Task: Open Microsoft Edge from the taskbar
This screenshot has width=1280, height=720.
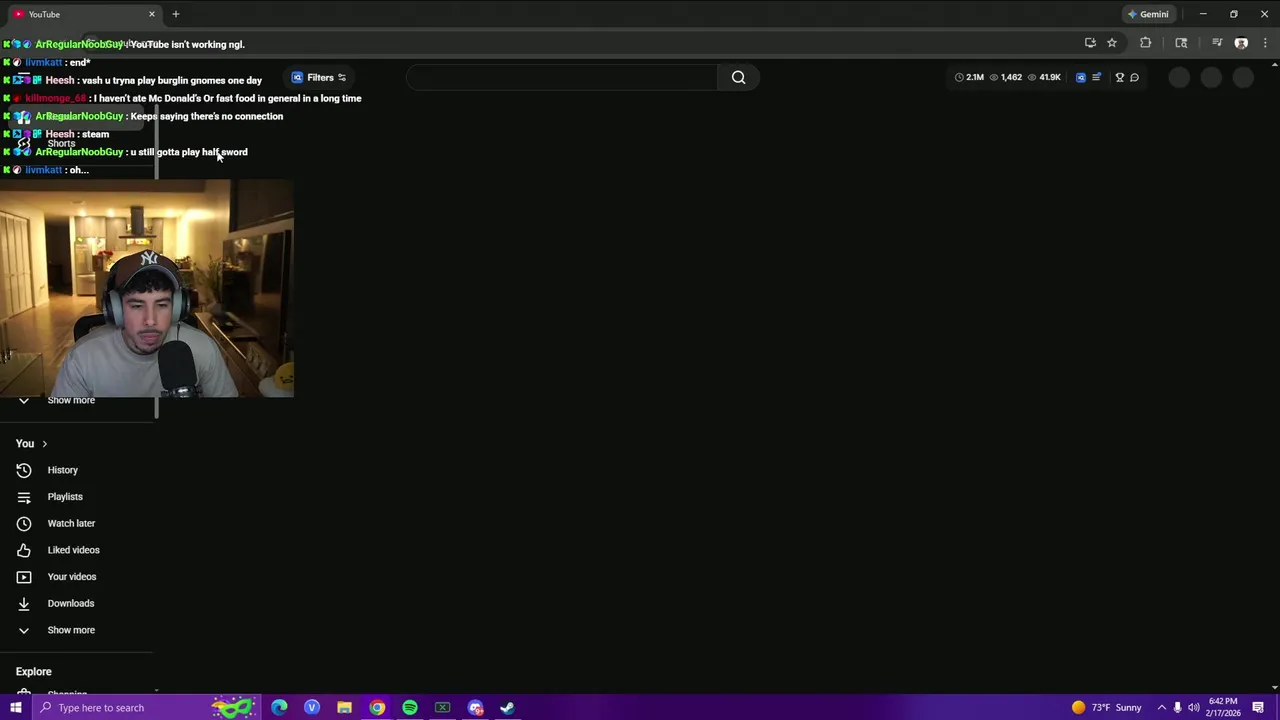Action: tap(279, 708)
